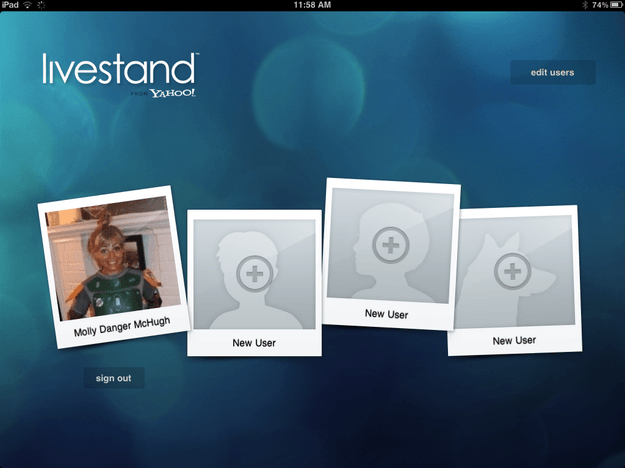Tap the Yahoo! logo text
The width and height of the screenshot is (625, 468).
coord(173,93)
